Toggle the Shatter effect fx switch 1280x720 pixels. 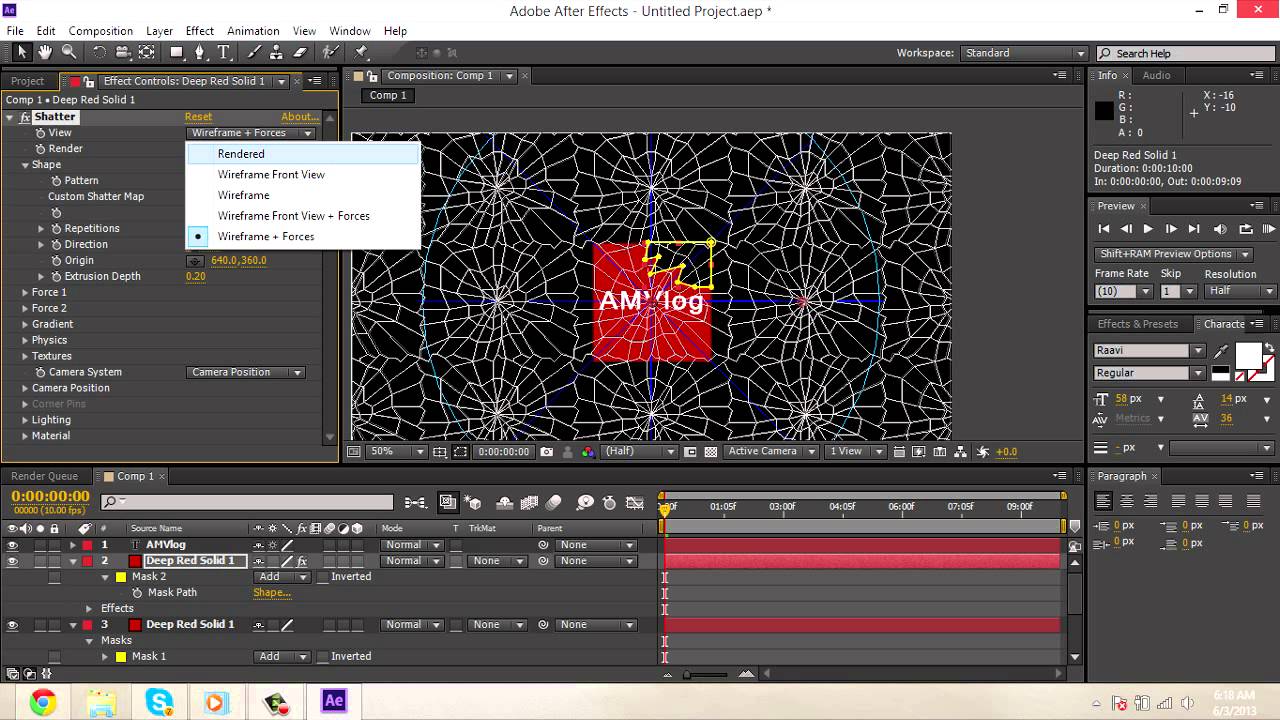point(25,117)
